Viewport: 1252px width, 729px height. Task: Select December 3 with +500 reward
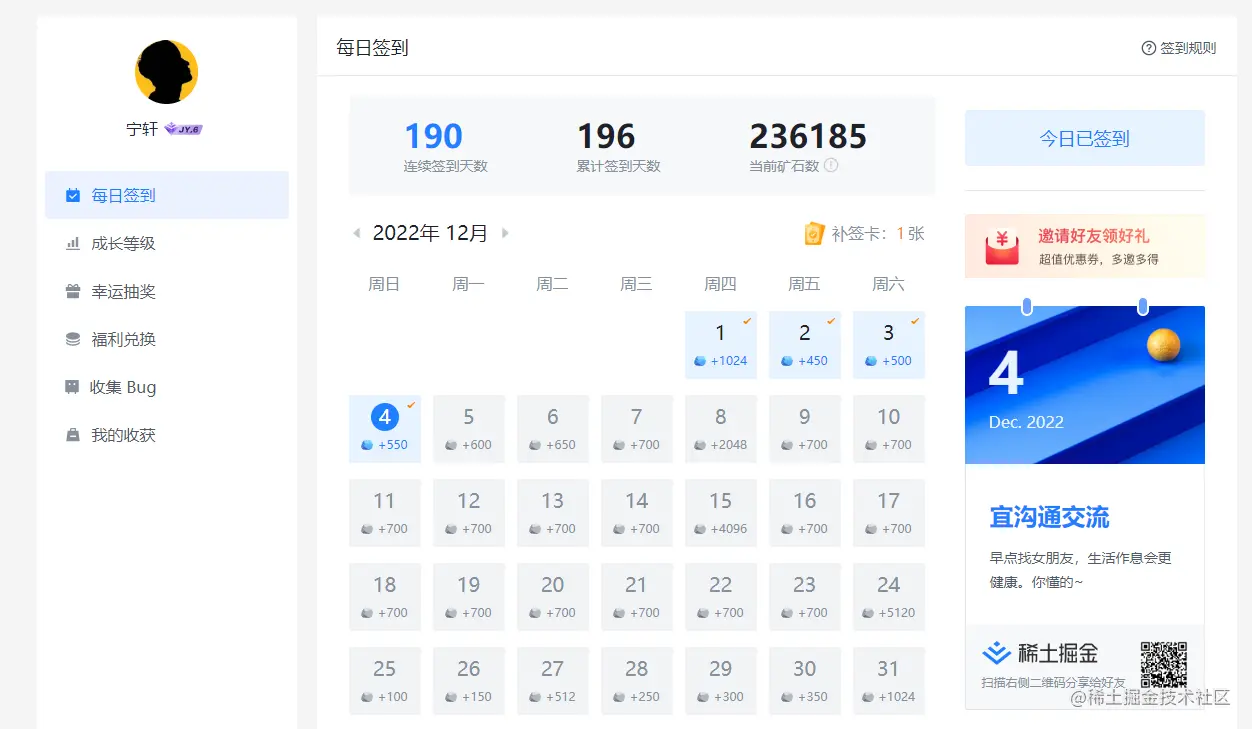(889, 345)
